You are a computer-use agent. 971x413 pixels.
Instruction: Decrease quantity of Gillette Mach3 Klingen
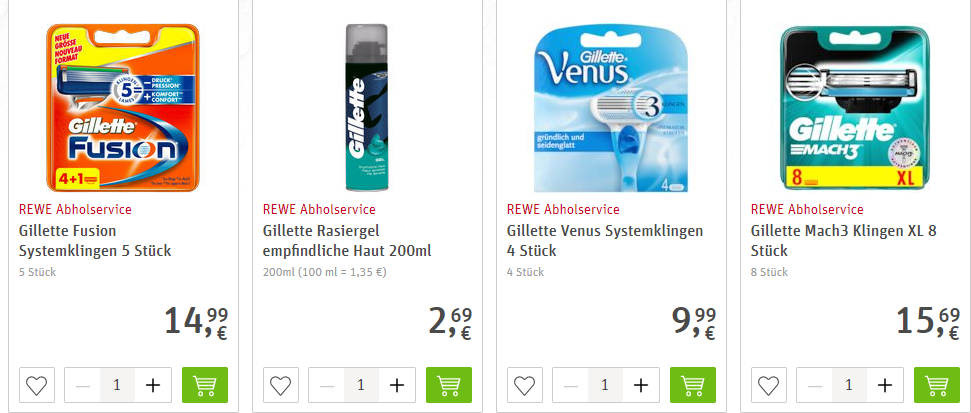[x=815, y=385]
